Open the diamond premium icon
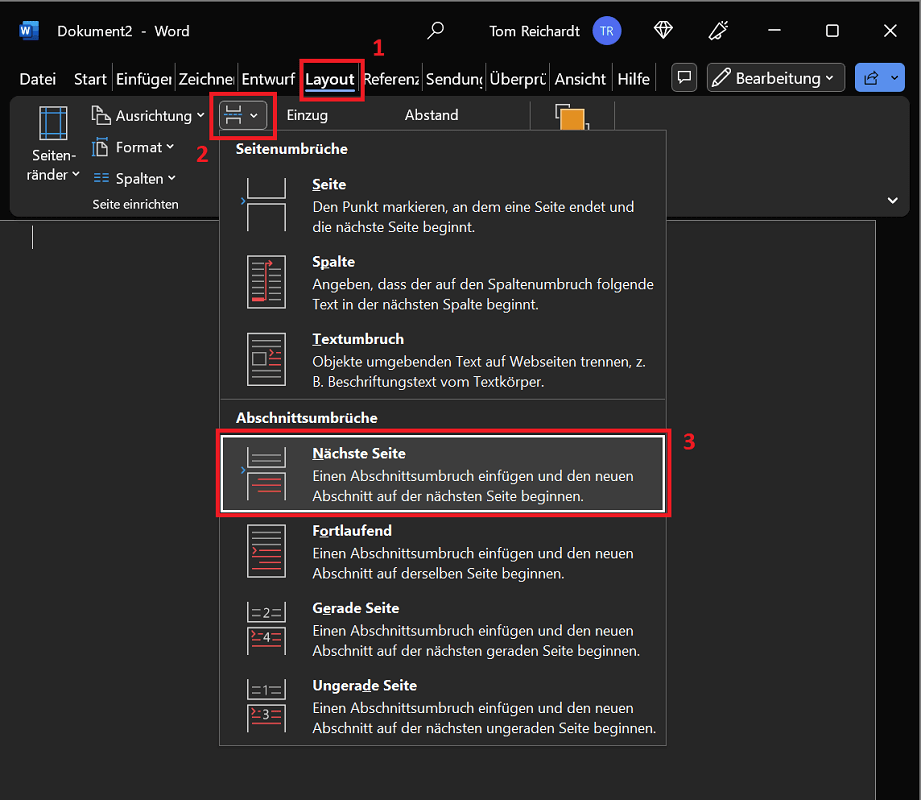 [663, 31]
